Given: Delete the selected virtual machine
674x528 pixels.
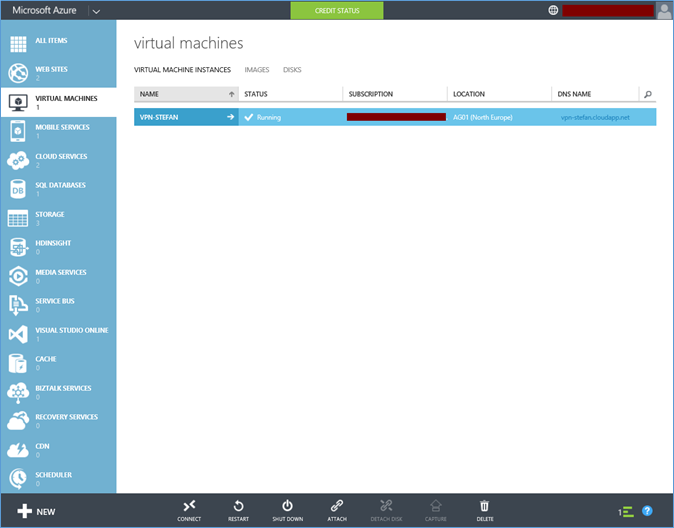Looking at the screenshot, I should [x=485, y=510].
